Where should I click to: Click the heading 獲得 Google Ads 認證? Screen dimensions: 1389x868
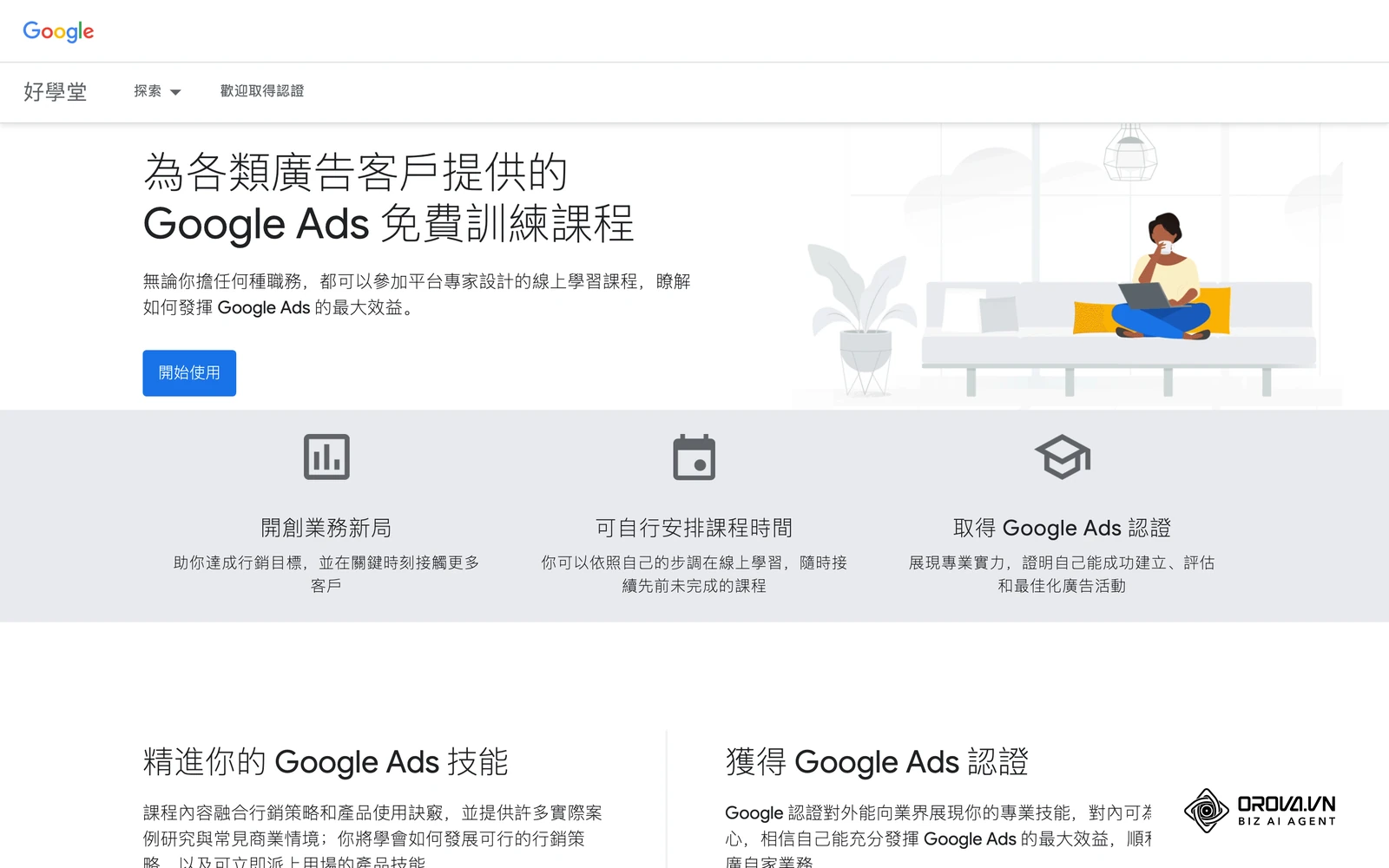(877, 762)
